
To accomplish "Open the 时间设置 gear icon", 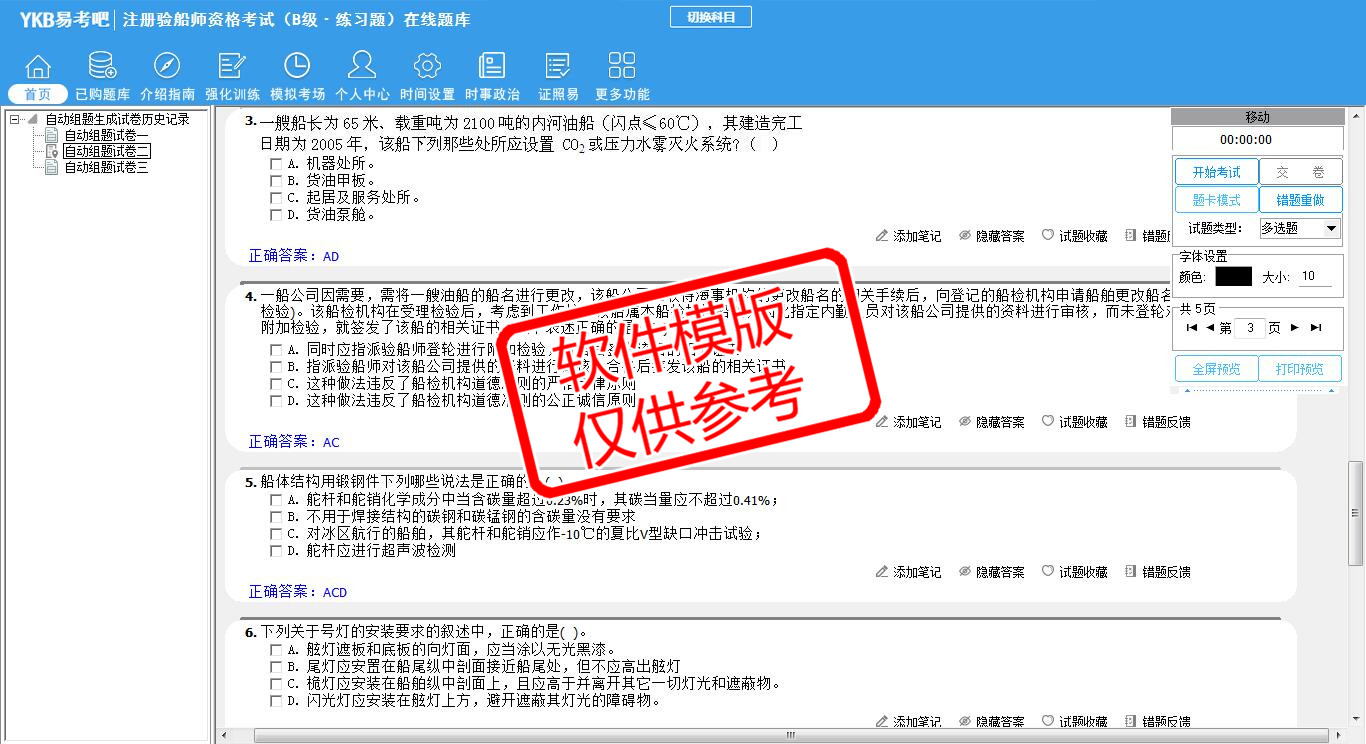I will coord(427,67).
